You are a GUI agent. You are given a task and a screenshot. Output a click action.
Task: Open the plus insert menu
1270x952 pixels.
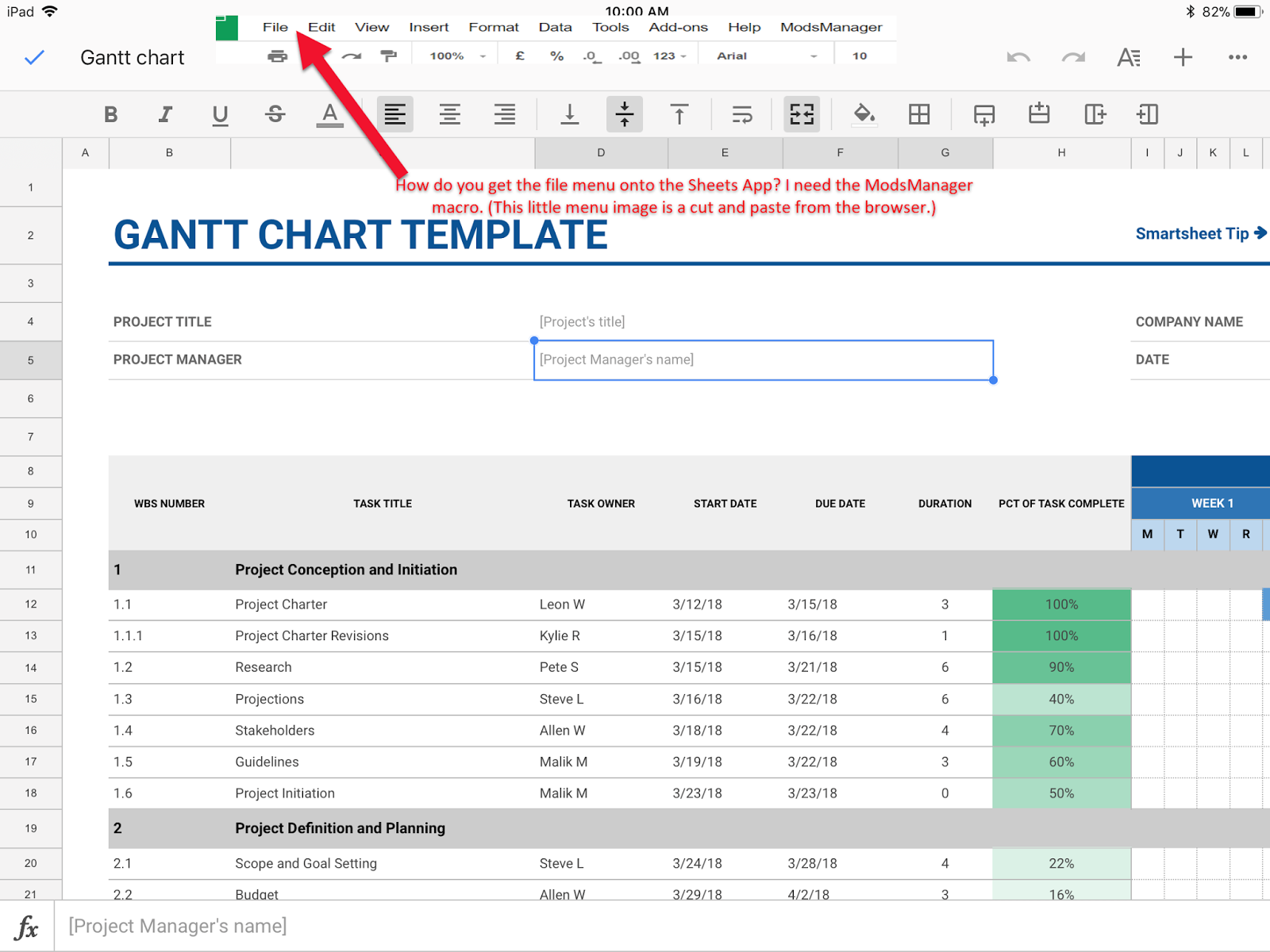click(x=1183, y=57)
